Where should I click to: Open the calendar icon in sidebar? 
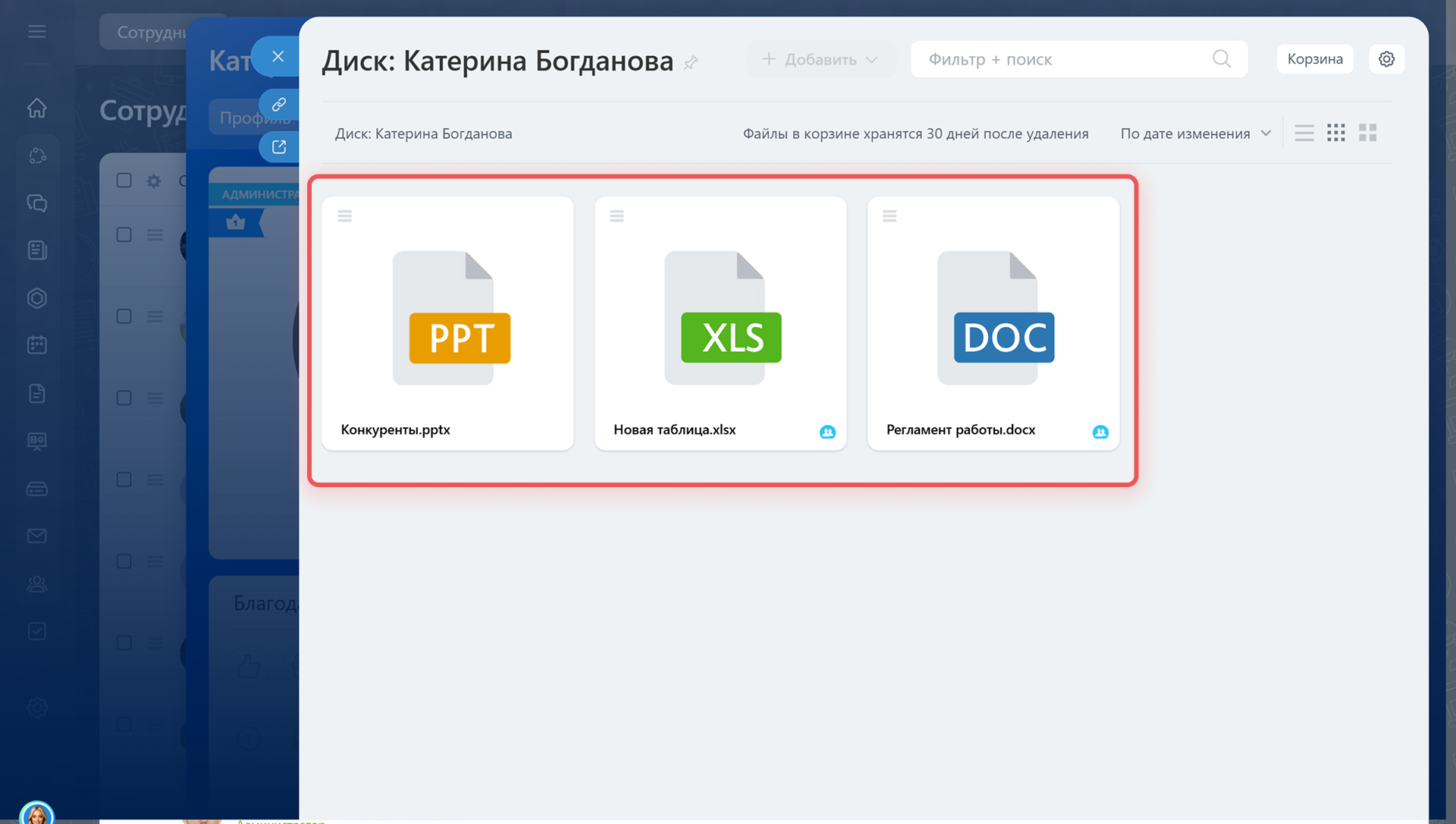(x=37, y=345)
